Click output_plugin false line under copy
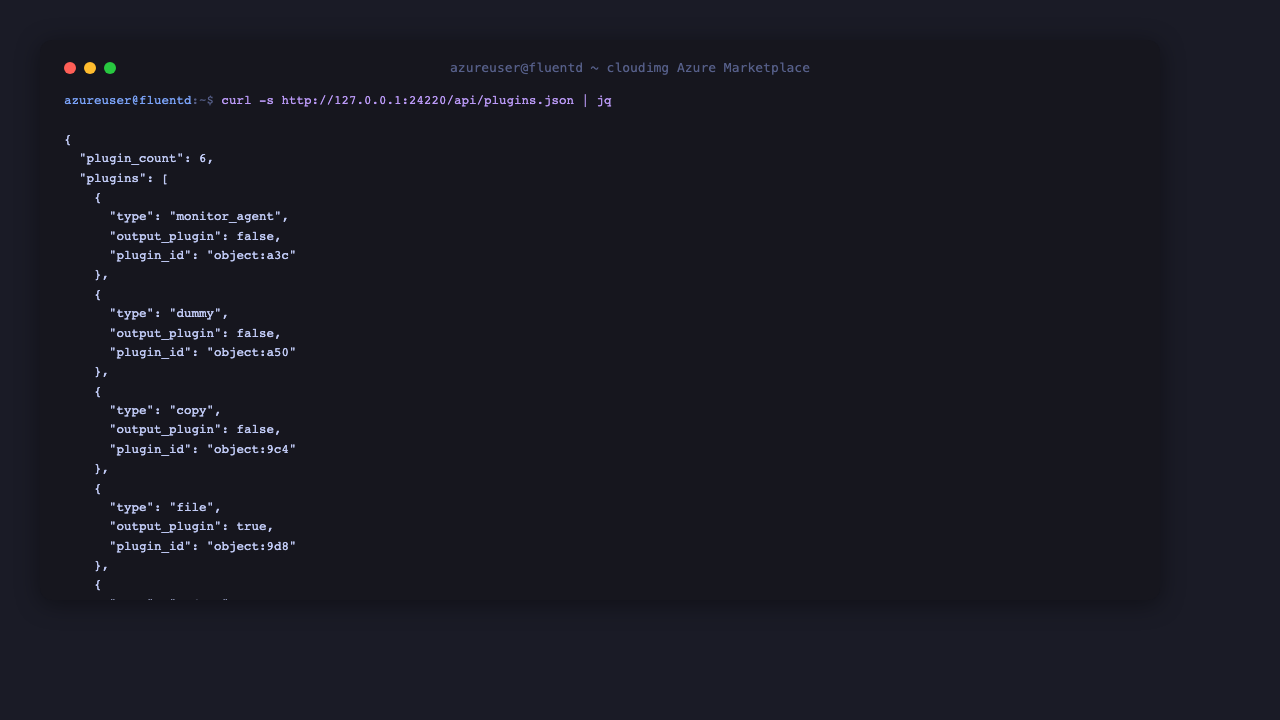This screenshot has width=1280, height=720. 196,429
